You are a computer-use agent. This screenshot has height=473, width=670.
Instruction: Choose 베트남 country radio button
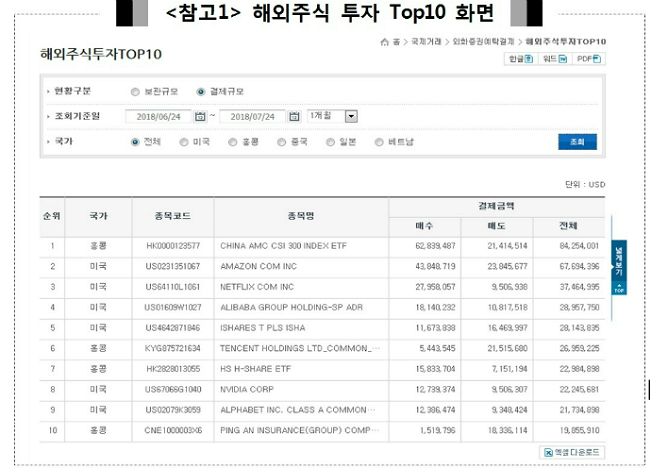[x=378, y=142]
